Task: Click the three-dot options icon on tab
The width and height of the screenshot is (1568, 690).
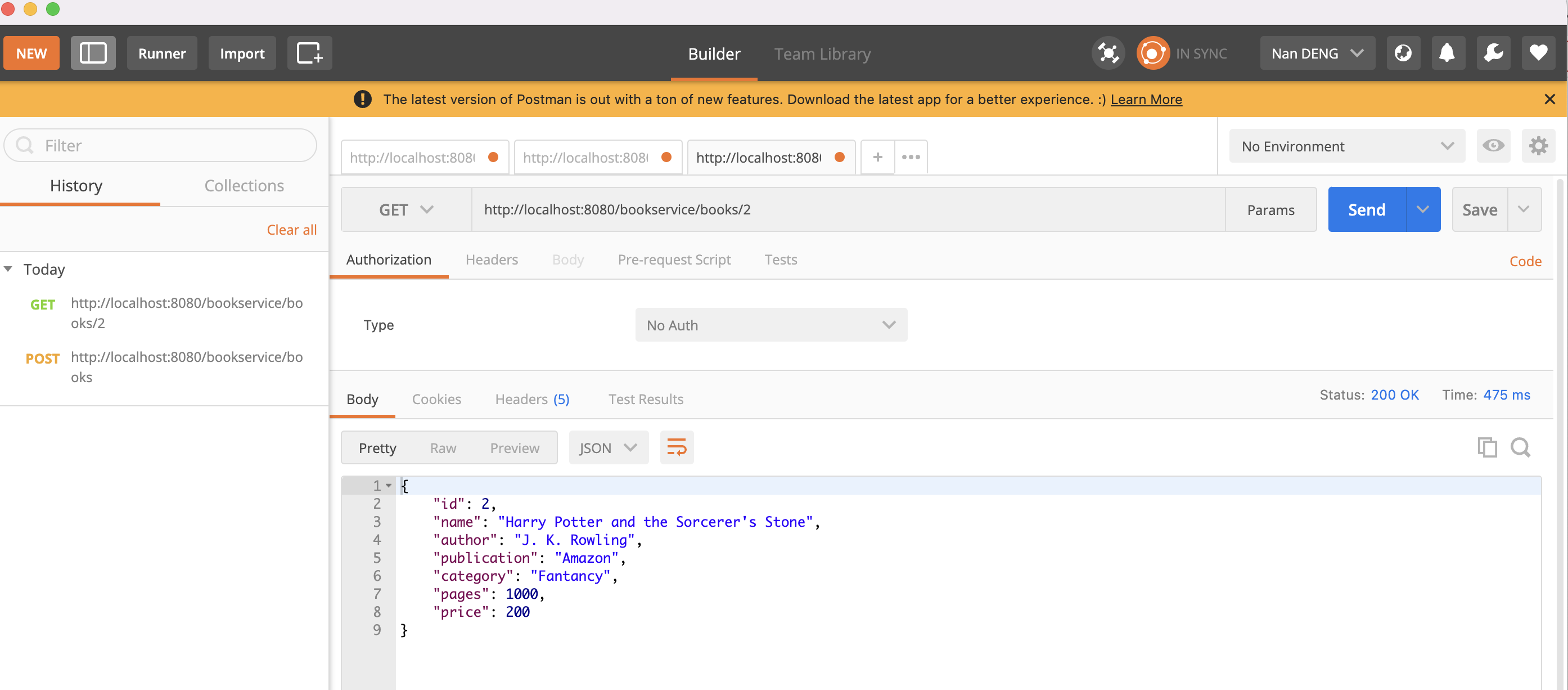Action: click(910, 156)
